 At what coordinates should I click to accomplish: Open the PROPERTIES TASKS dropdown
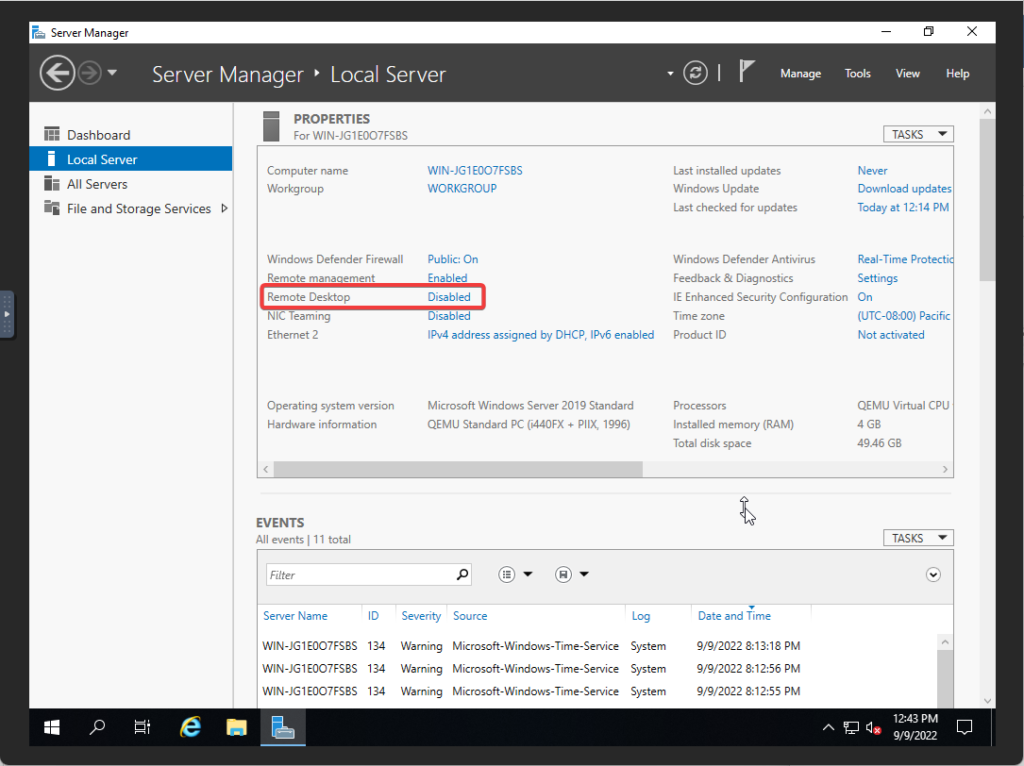tap(917, 133)
